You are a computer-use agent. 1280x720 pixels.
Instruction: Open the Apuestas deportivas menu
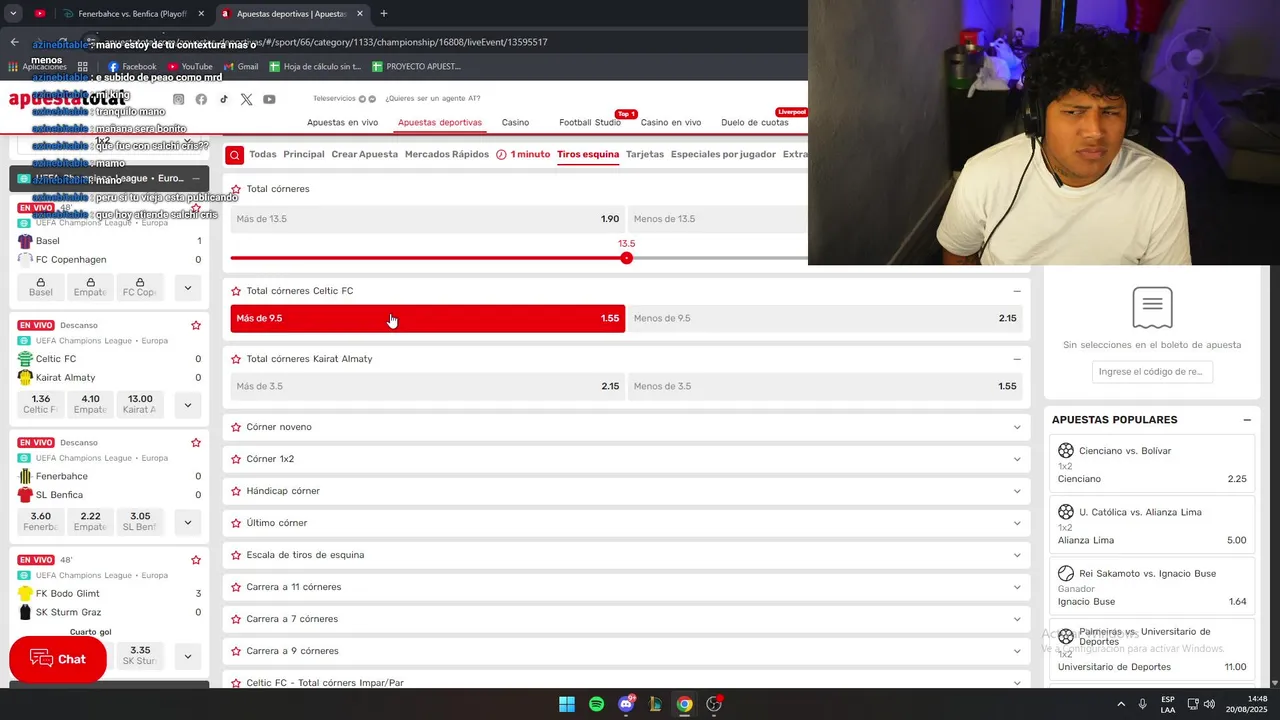[440, 122]
